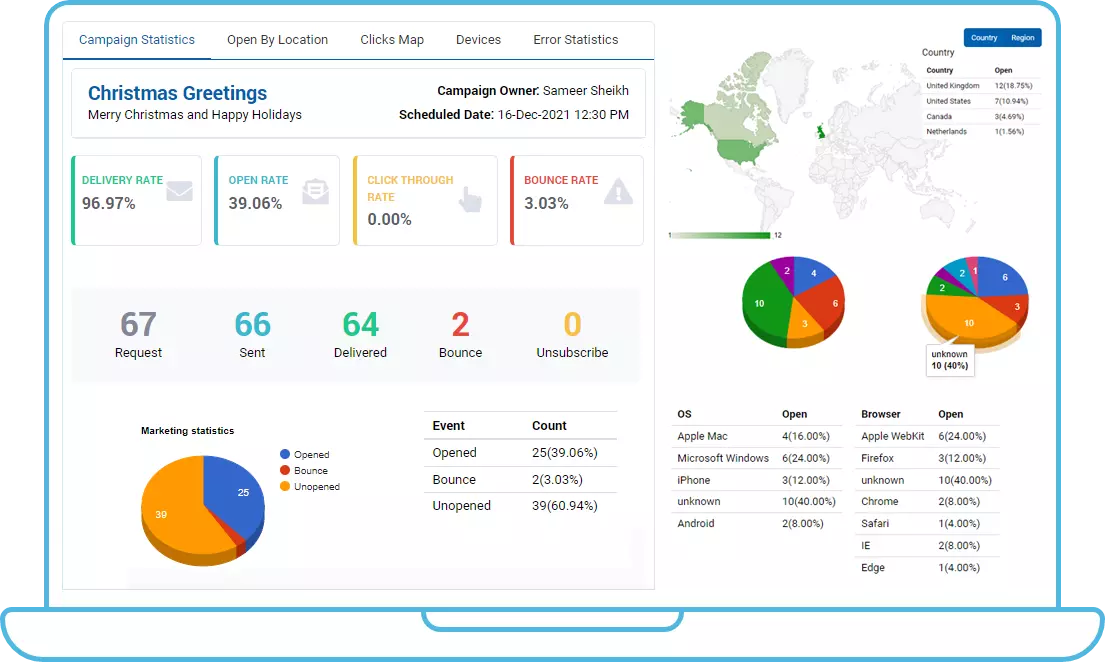Click the unknown 10 (40%) chart tooltip
1105x662 pixels.
[950, 360]
